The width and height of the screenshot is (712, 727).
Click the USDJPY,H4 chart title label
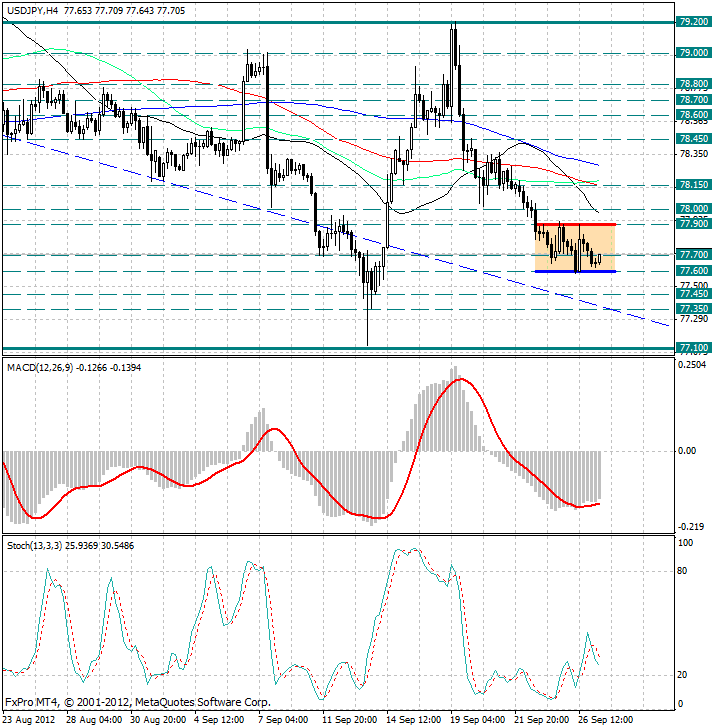coord(28,9)
